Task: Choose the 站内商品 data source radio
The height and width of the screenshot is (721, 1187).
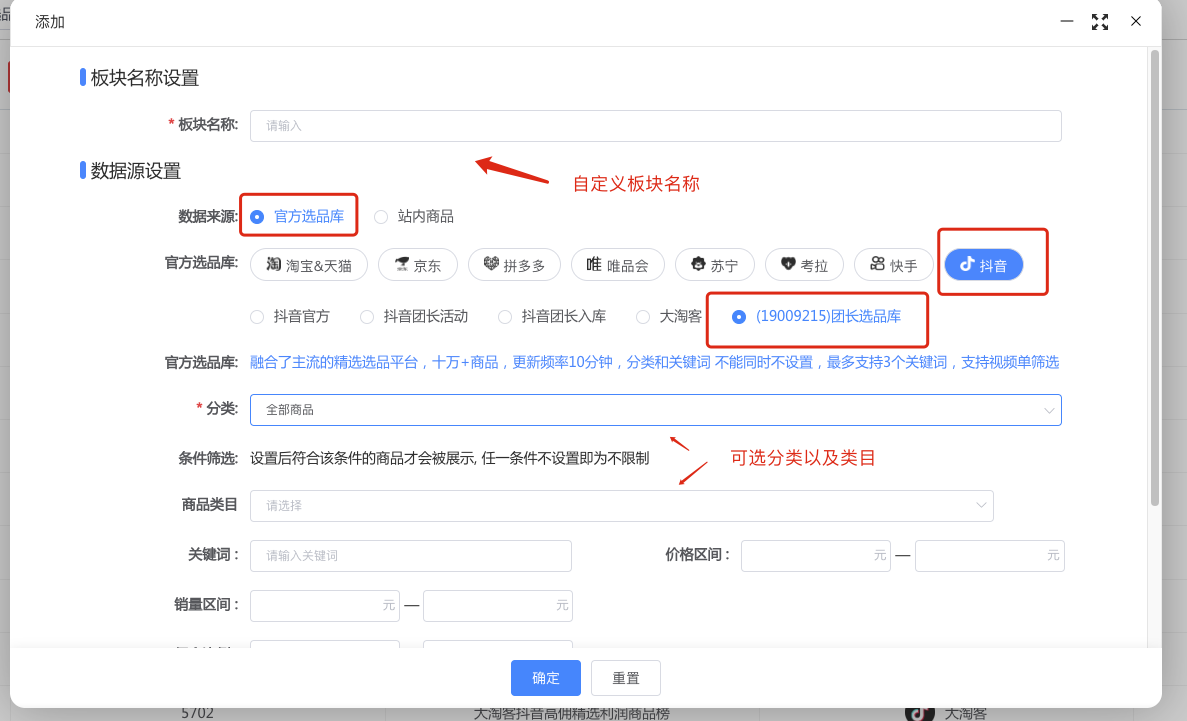Action: tap(414, 217)
